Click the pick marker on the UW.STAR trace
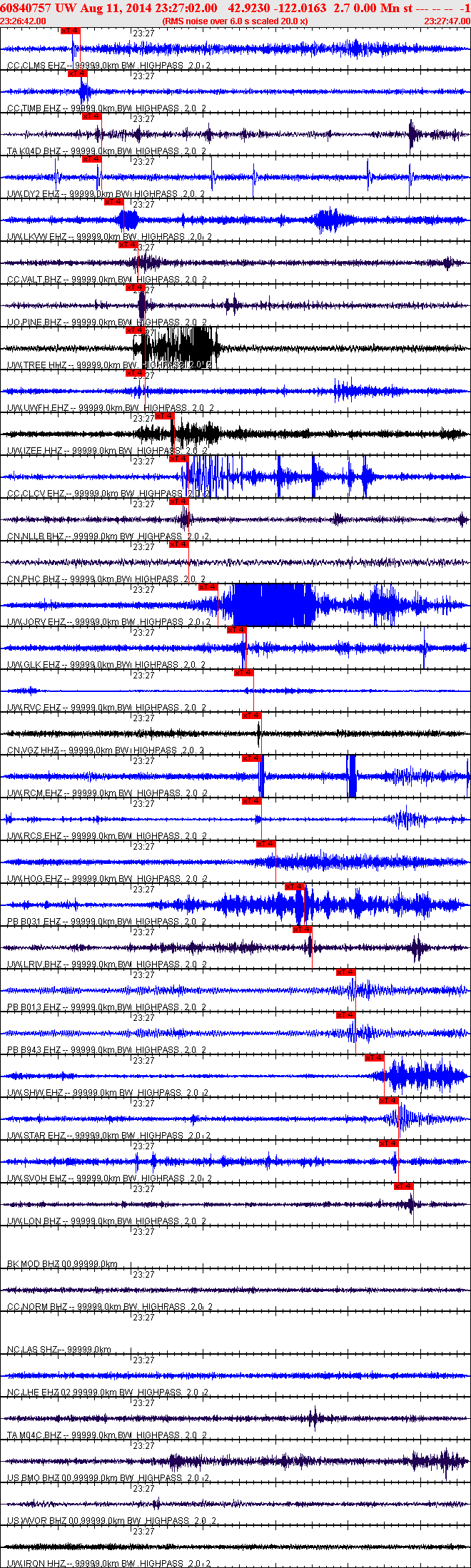The width and height of the screenshot is (471, 1568). point(388,1101)
